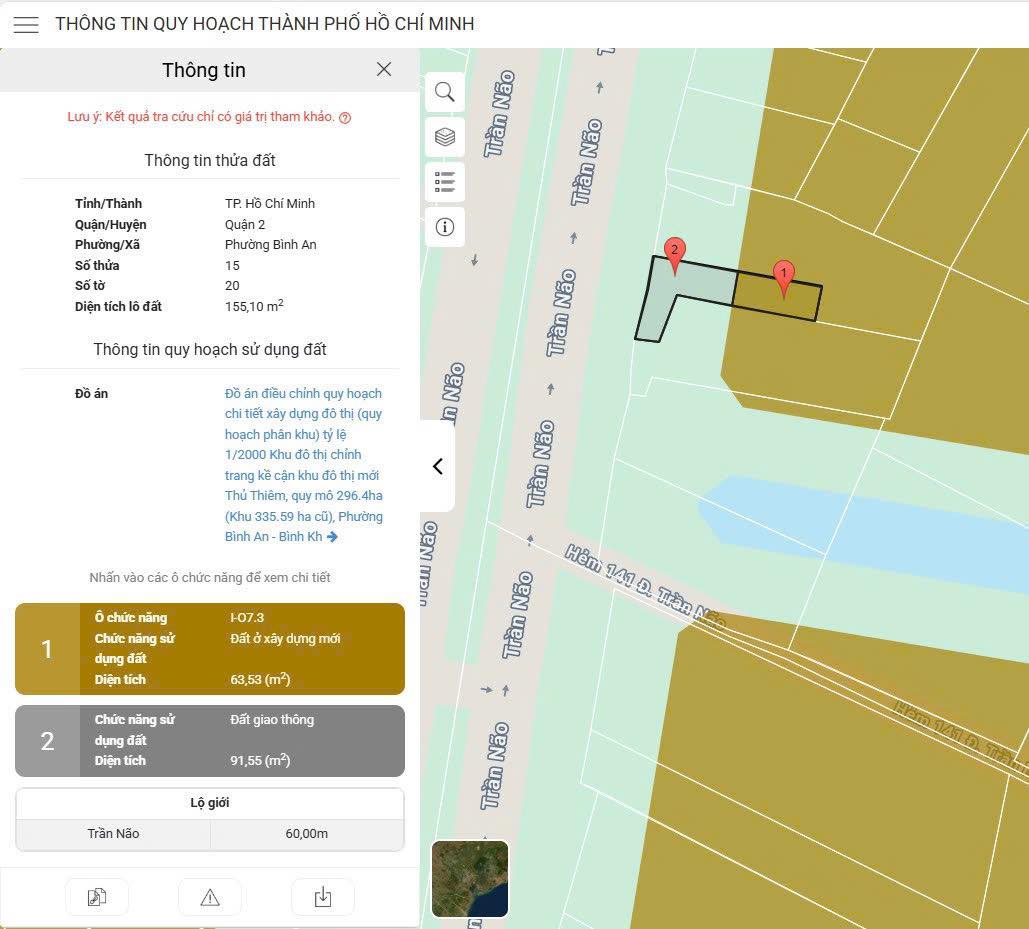Screen dimensions: 1029x929
Task: Collapse the side panel with the left chevron
Action: pyautogui.click(x=437, y=466)
